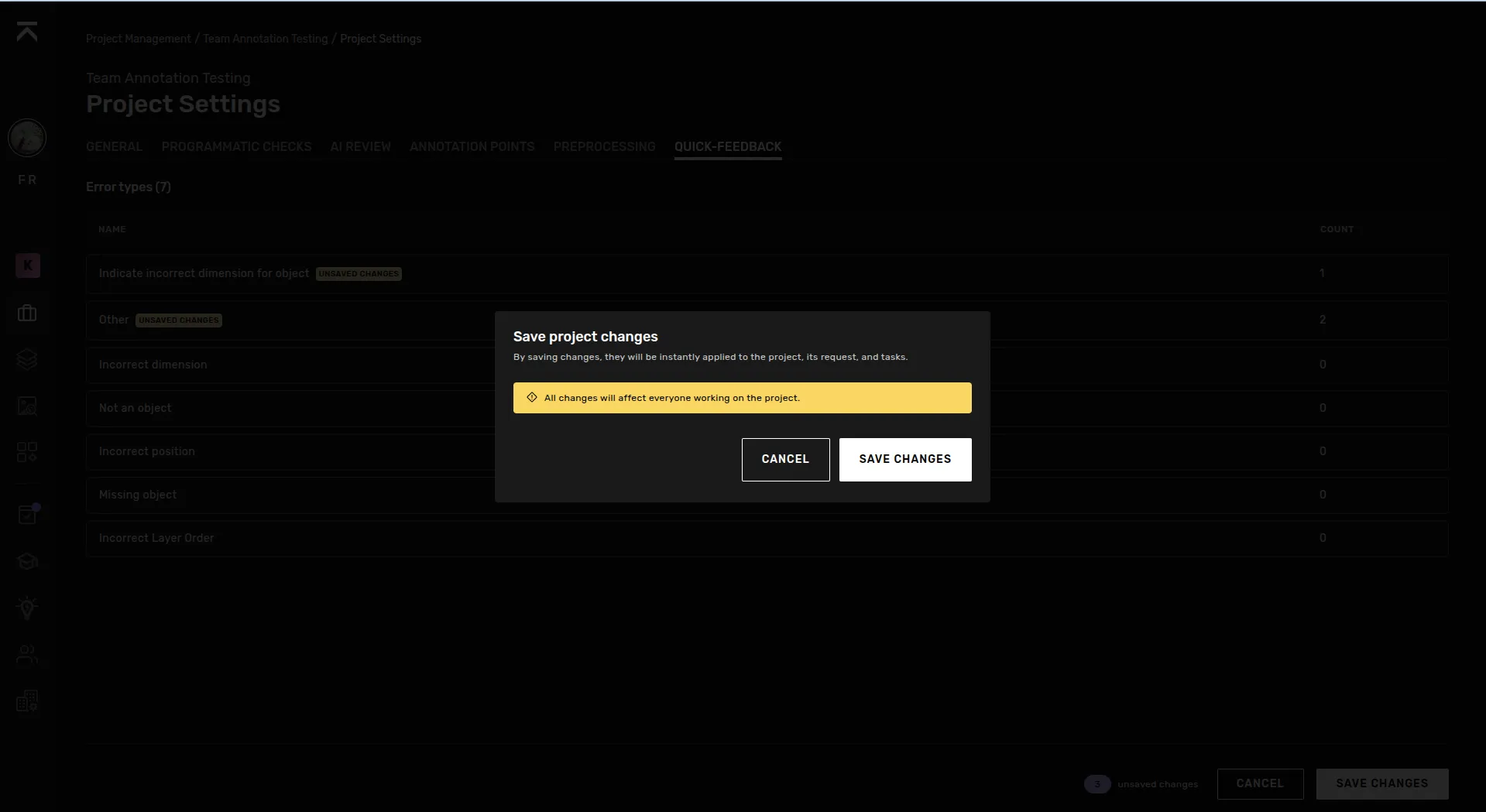Click the FR label under the avatar

tap(27, 180)
